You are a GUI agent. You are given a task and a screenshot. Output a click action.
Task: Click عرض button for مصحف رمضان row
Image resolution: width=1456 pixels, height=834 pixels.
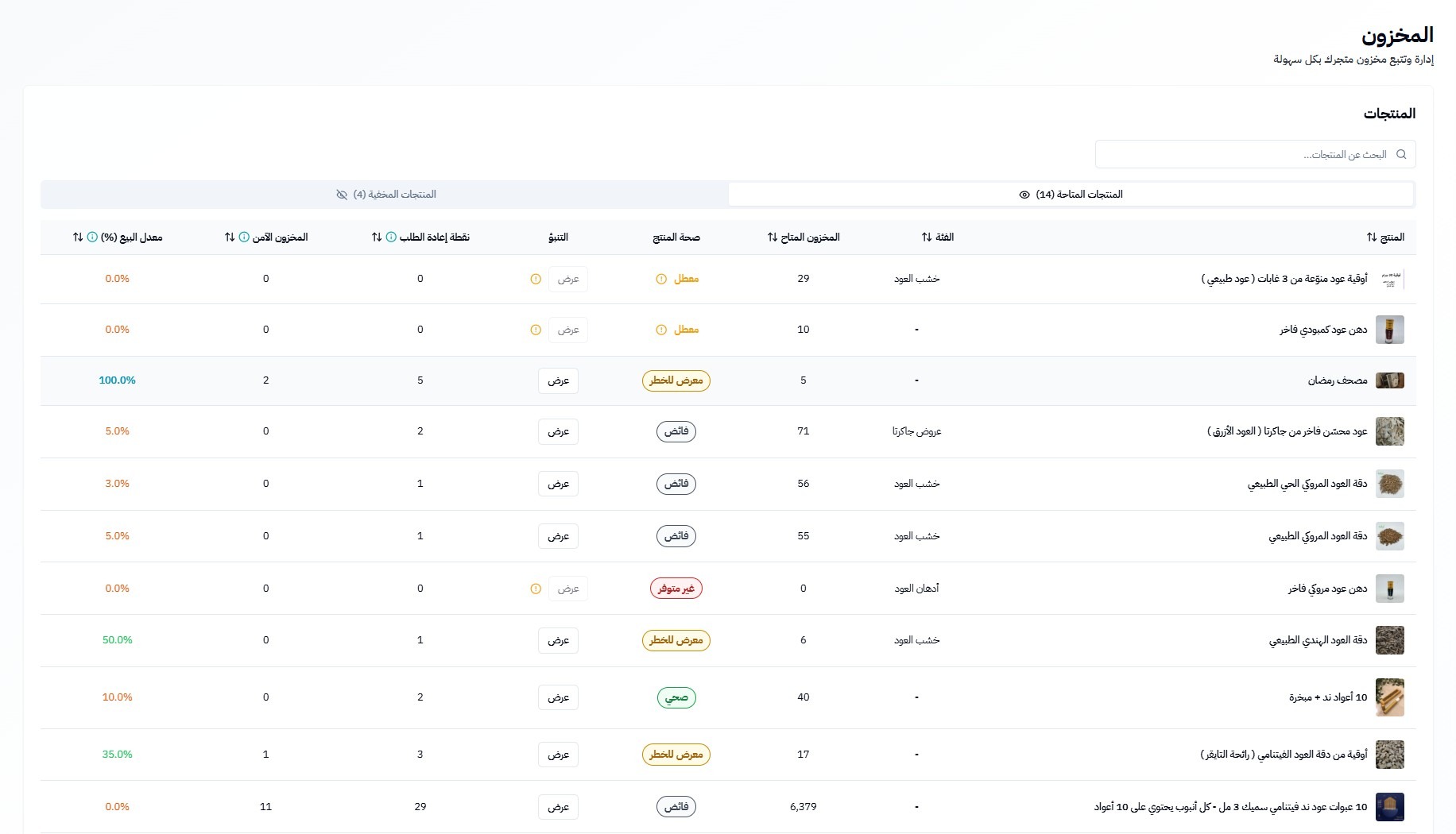[558, 380]
